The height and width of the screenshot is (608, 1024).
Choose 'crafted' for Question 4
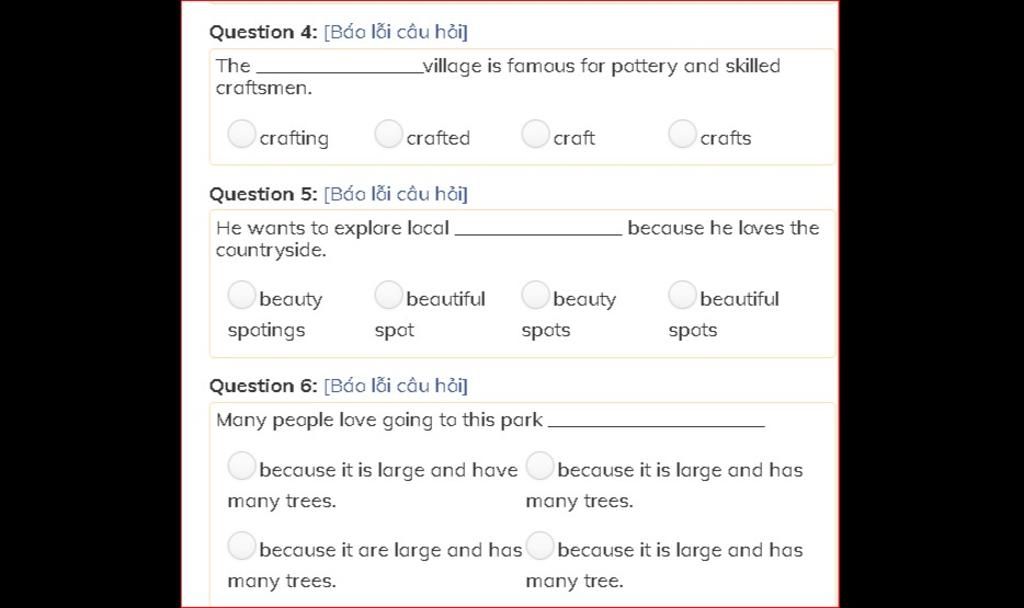tap(388, 134)
